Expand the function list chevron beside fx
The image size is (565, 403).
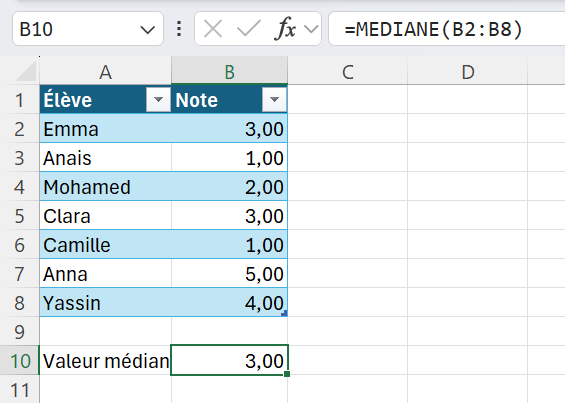pyautogui.click(x=311, y=29)
